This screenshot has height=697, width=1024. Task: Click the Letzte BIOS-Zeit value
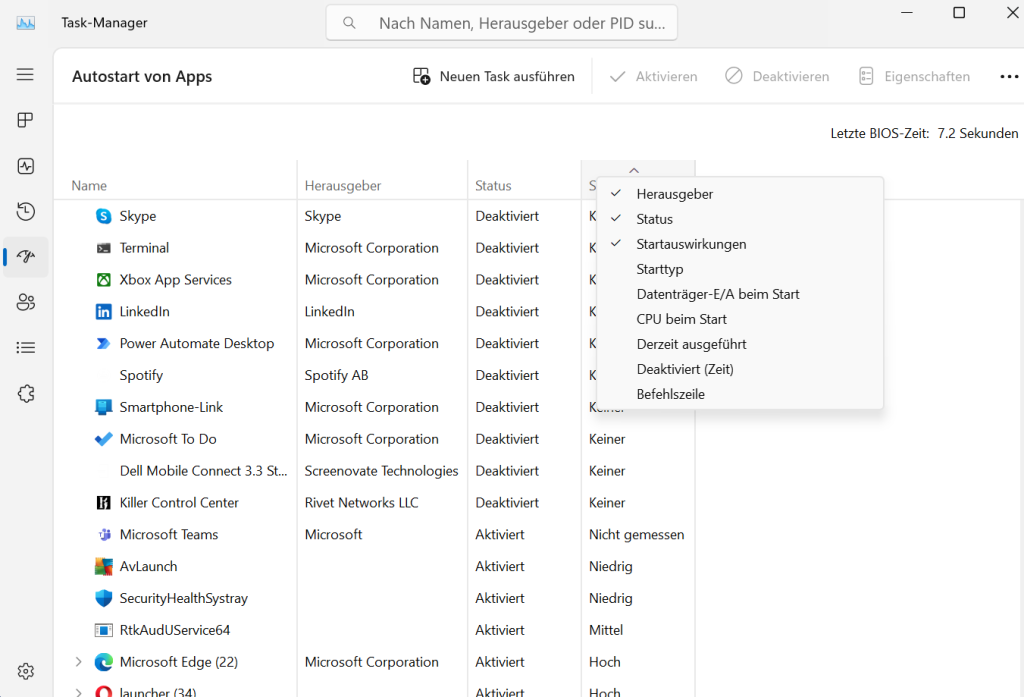click(978, 133)
